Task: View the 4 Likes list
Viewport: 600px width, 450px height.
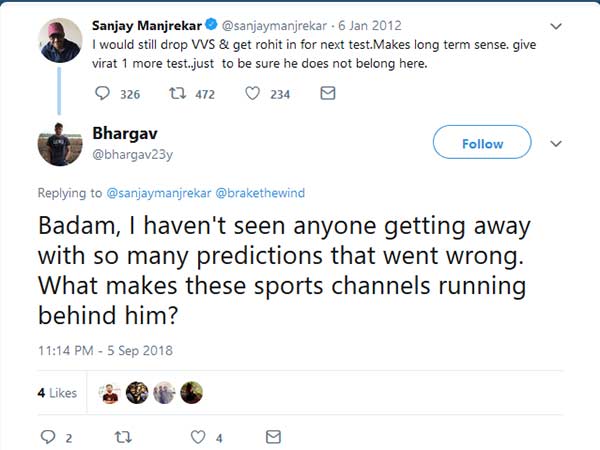Action: coord(57,393)
